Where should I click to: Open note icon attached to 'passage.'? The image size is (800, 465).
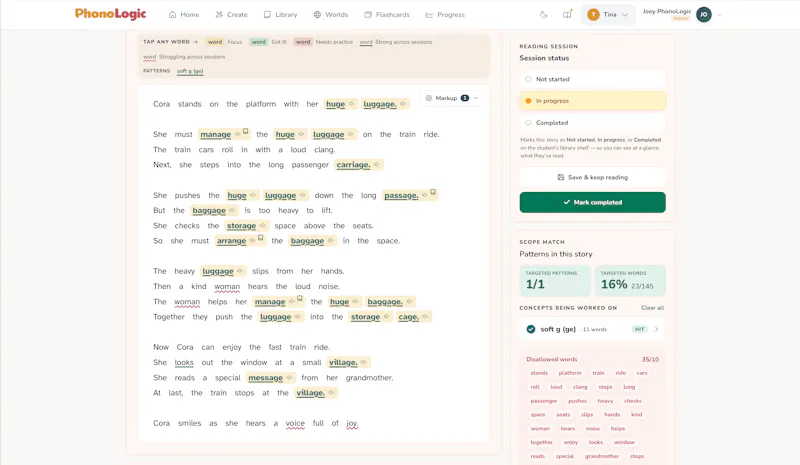(433, 192)
